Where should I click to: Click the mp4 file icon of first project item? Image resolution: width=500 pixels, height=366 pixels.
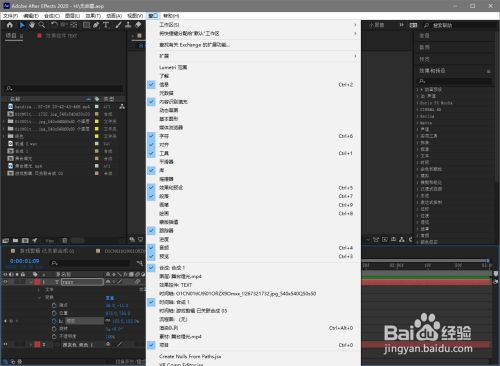(x=10, y=107)
